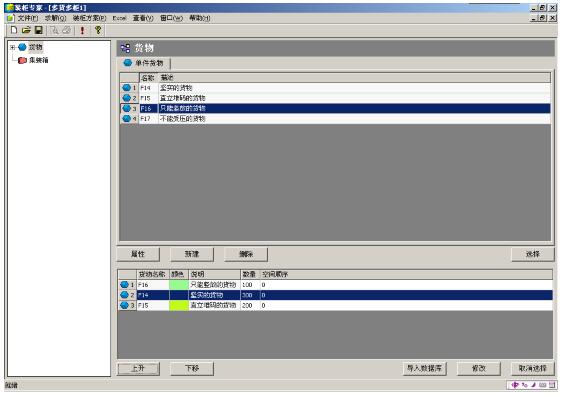
Task: Click the 删除 button
Action: [x=246, y=254]
